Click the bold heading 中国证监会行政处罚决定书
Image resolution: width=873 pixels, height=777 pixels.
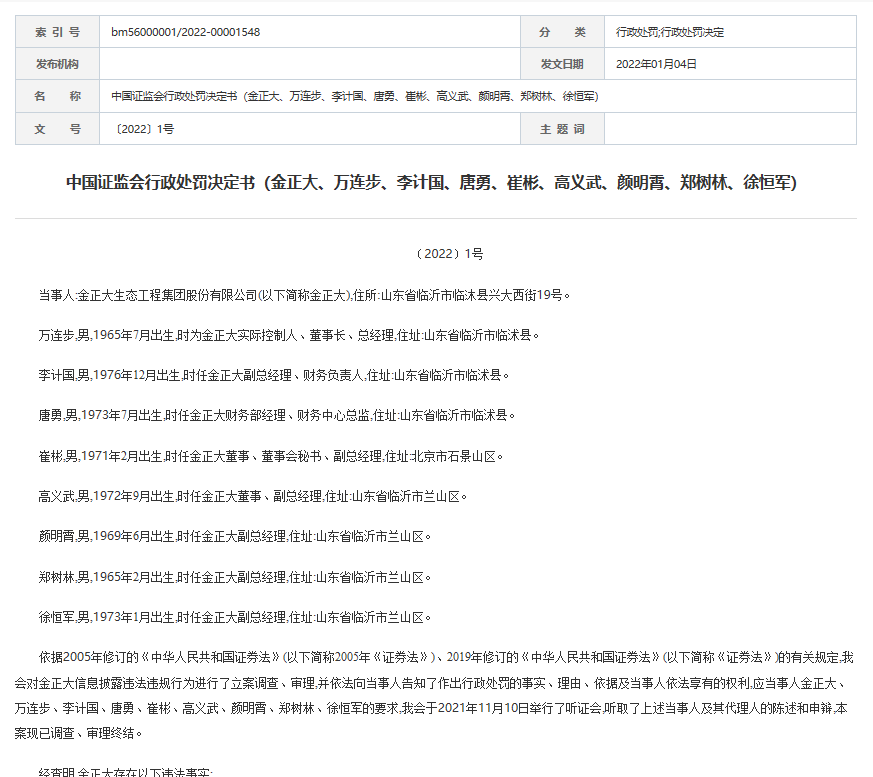431,182
